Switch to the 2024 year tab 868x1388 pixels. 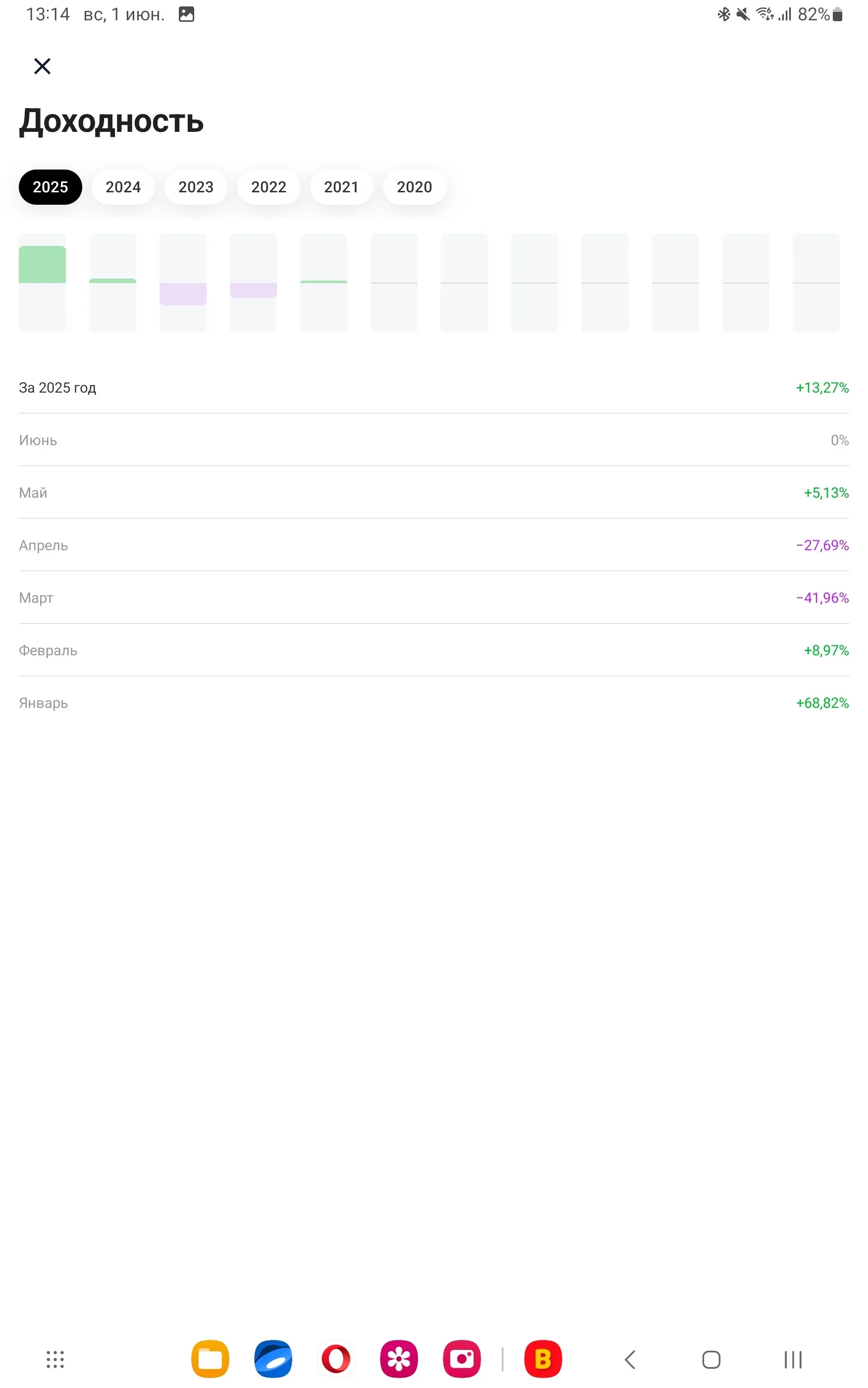pyautogui.click(x=123, y=187)
